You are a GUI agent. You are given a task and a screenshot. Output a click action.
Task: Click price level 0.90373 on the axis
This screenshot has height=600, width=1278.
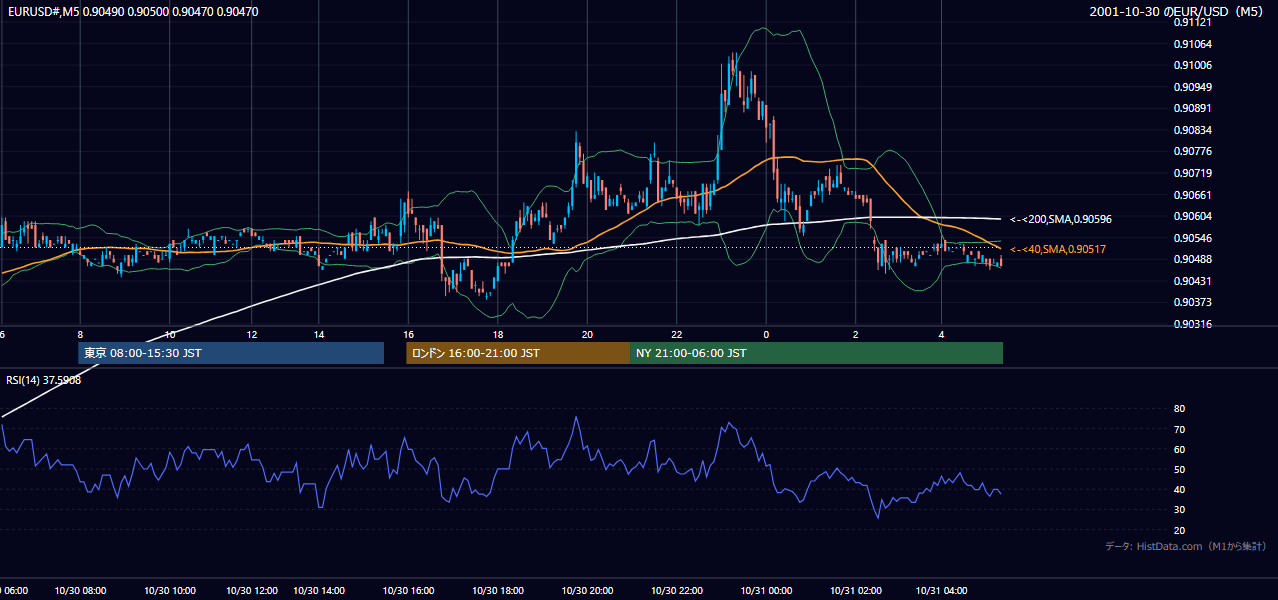(1192, 302)
